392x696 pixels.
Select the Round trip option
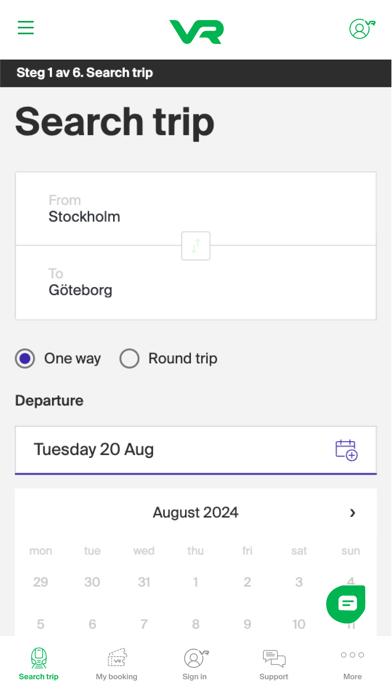pos(169,359)
